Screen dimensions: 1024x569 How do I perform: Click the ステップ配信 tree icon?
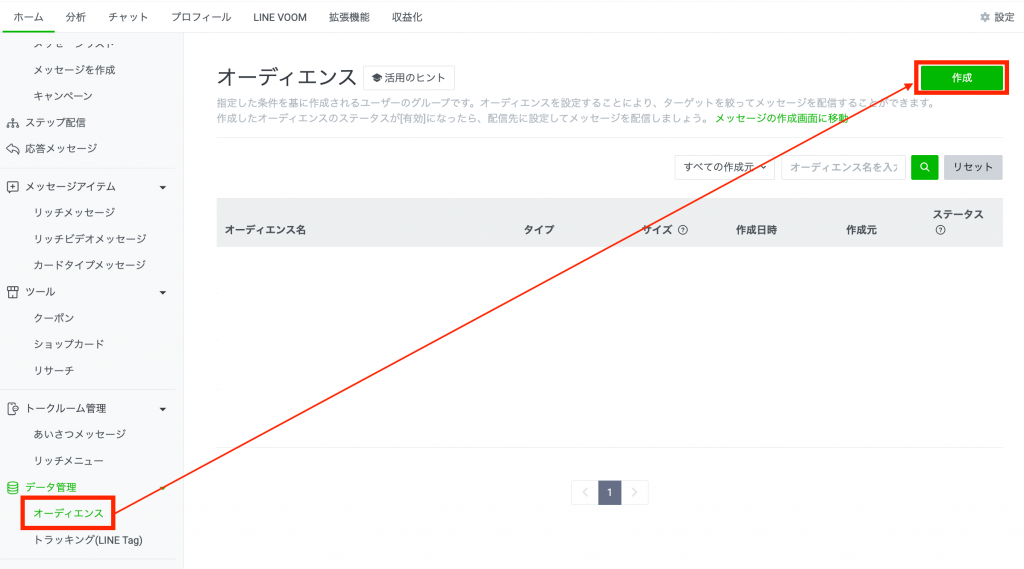point(12,123)
